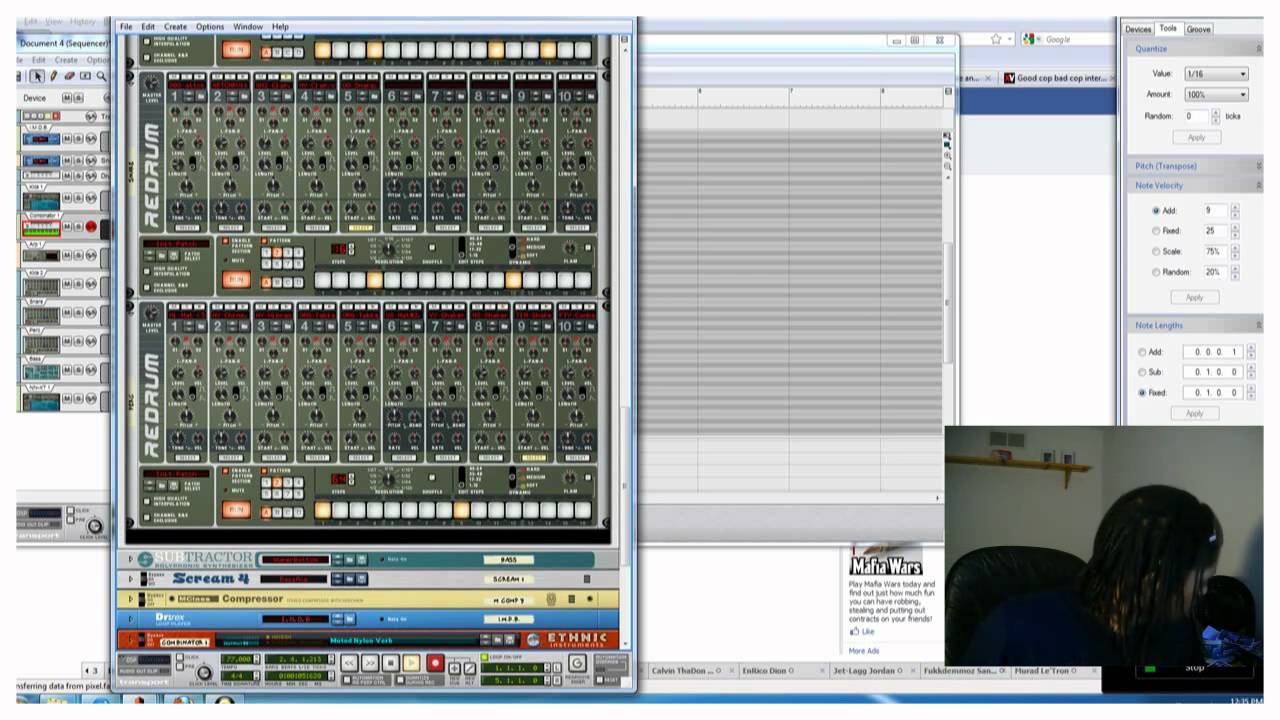1280x720 pixels.
Task: Click the Quantize Random ticks input field
Action: 1196,117
